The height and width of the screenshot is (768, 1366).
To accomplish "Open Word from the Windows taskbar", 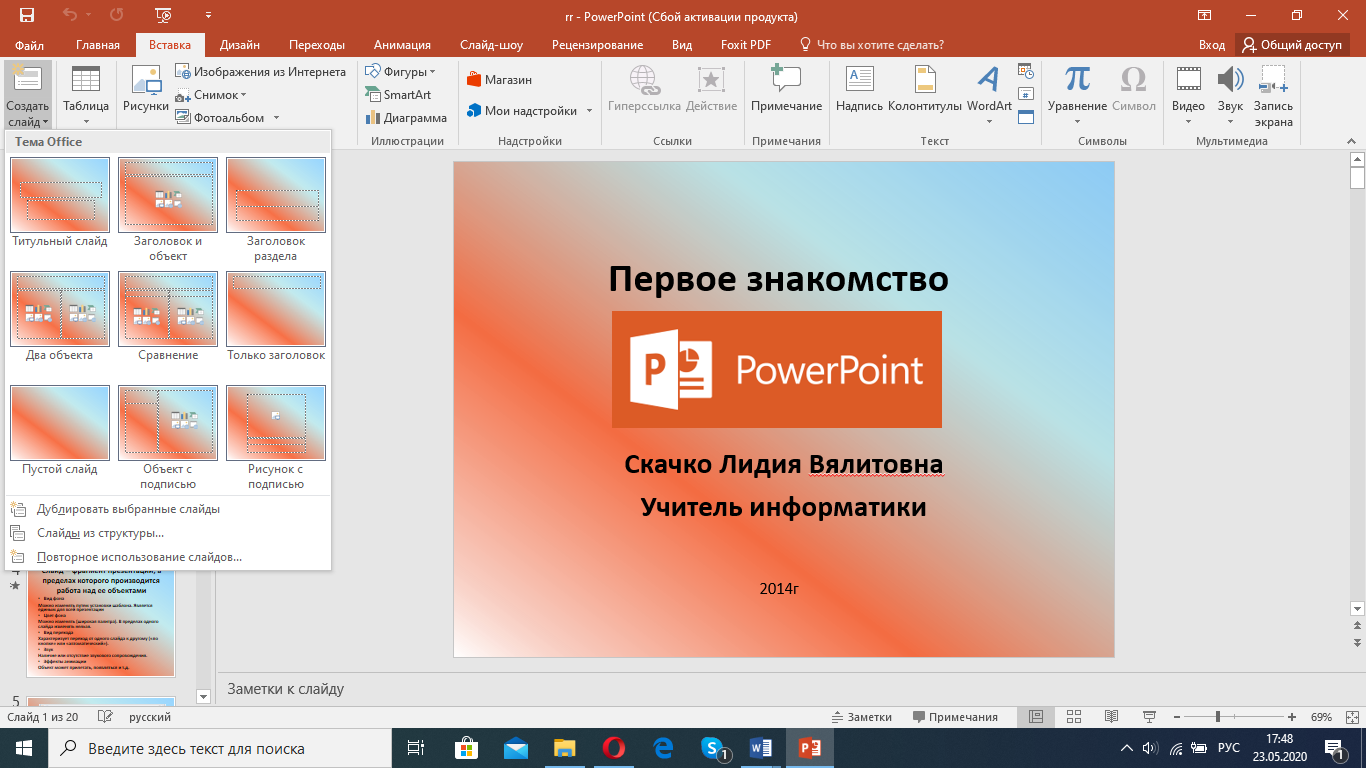I will pyautogui.click(x=759, y=748).
